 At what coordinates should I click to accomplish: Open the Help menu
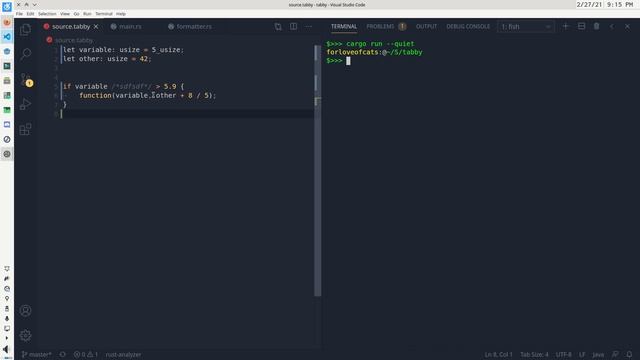tap(121, 14)
